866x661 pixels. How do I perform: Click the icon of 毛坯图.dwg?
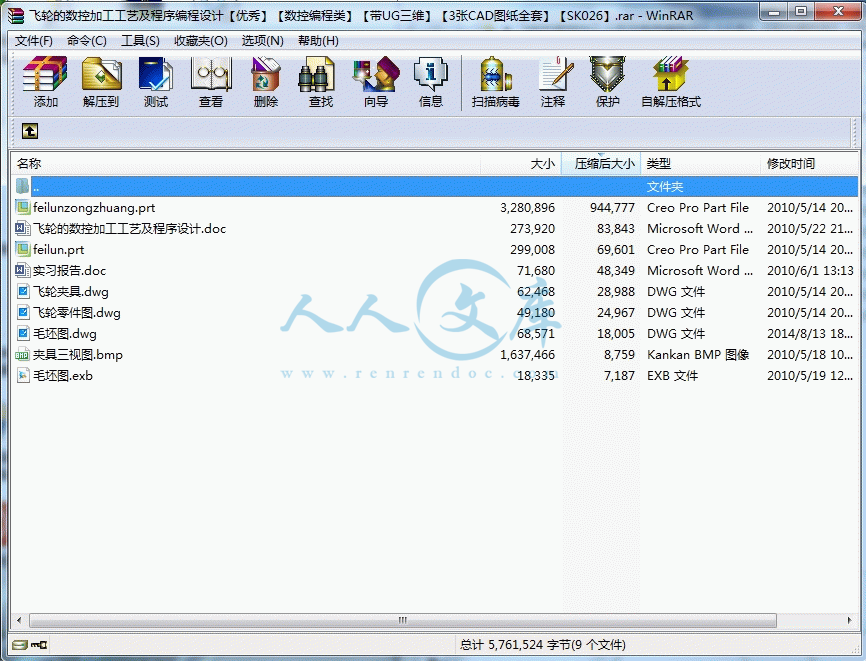tap(23, 334)
